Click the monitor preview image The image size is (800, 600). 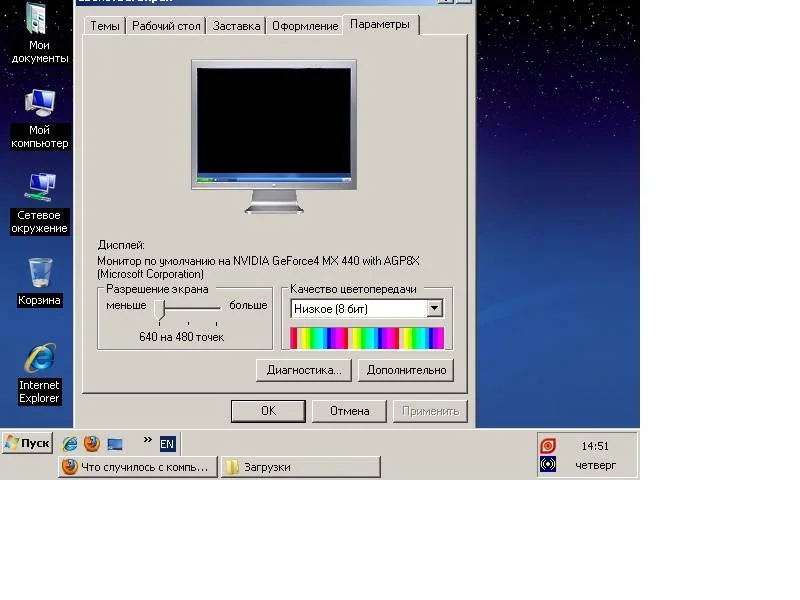click(274, 136)
